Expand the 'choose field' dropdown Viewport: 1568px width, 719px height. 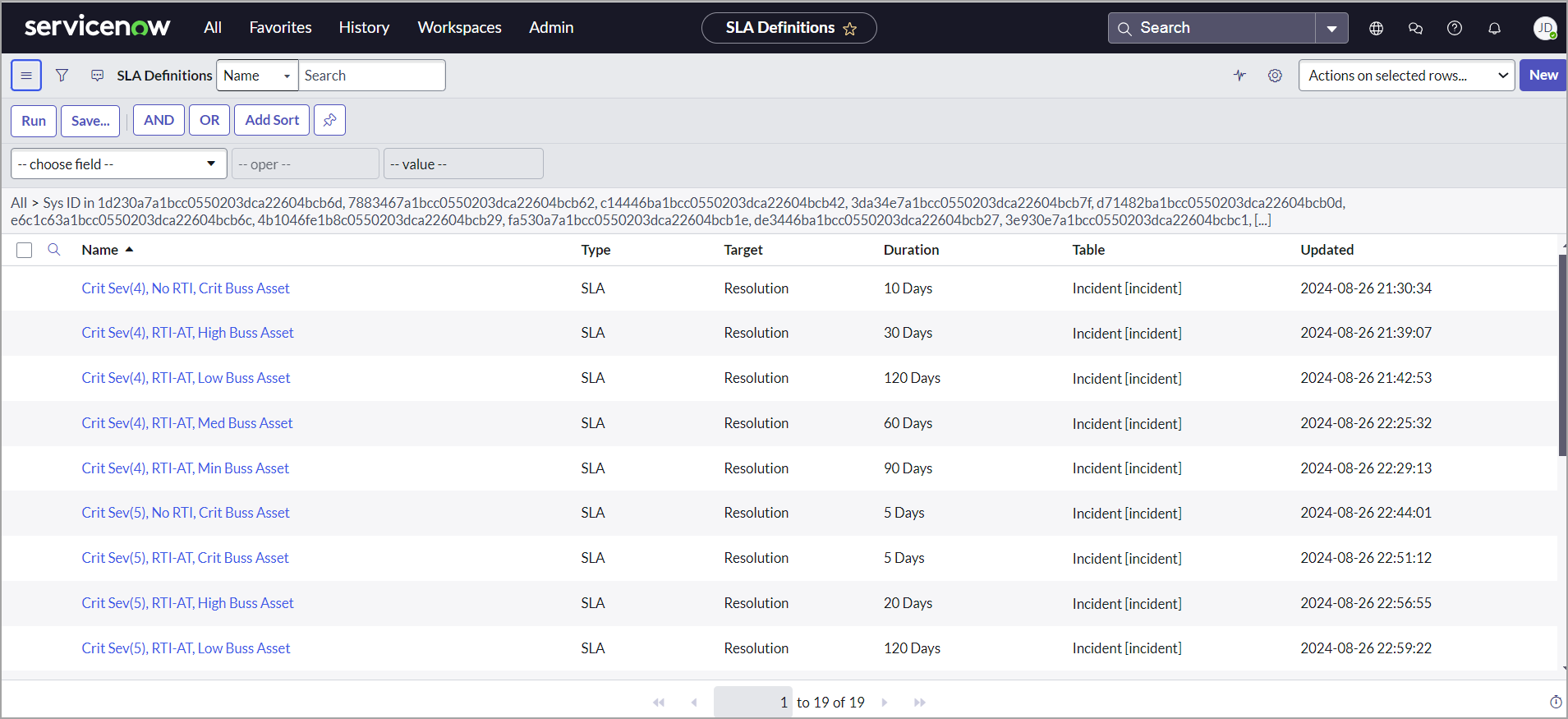119,164
